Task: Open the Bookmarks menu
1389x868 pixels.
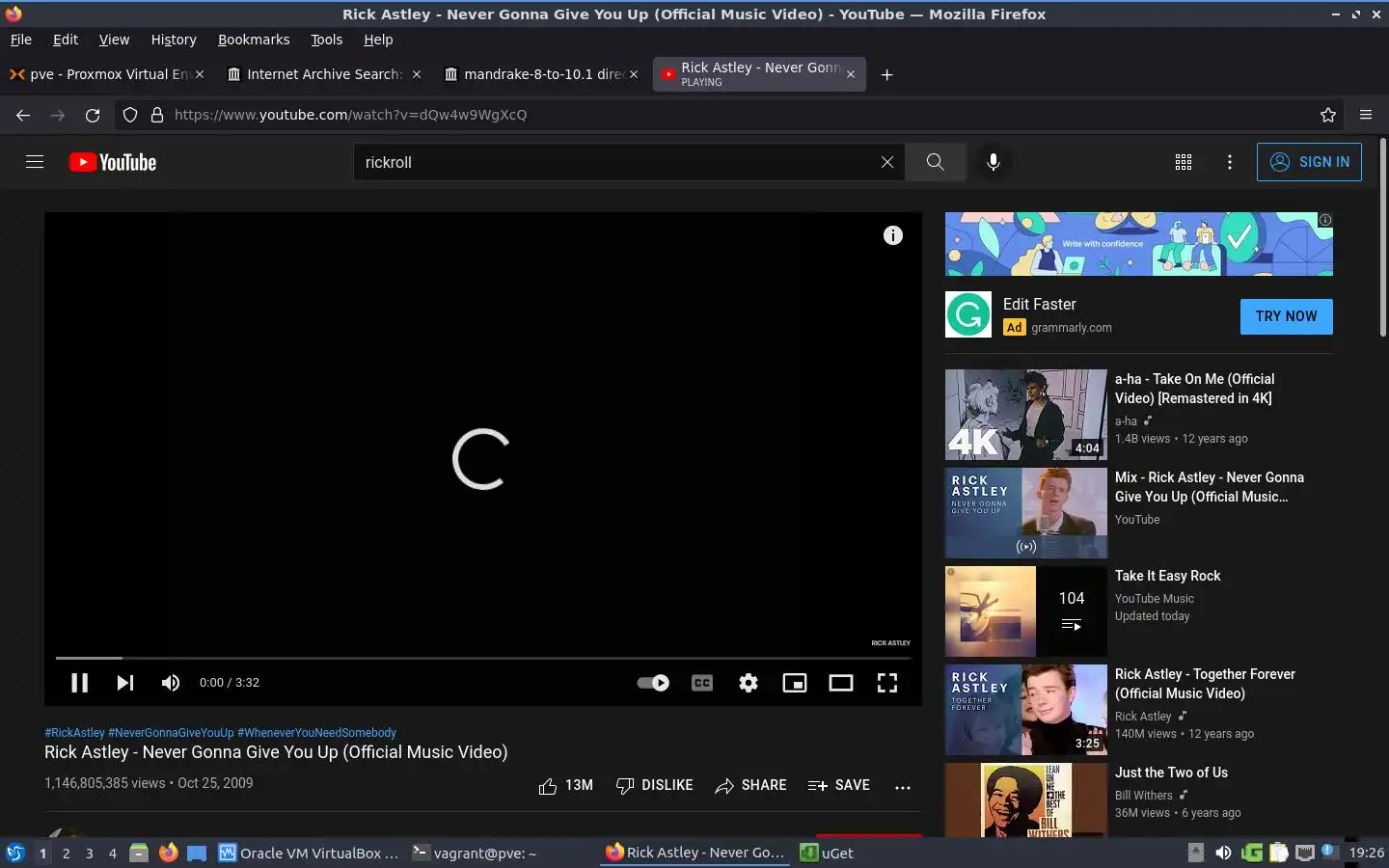Action: coord(254,40)
